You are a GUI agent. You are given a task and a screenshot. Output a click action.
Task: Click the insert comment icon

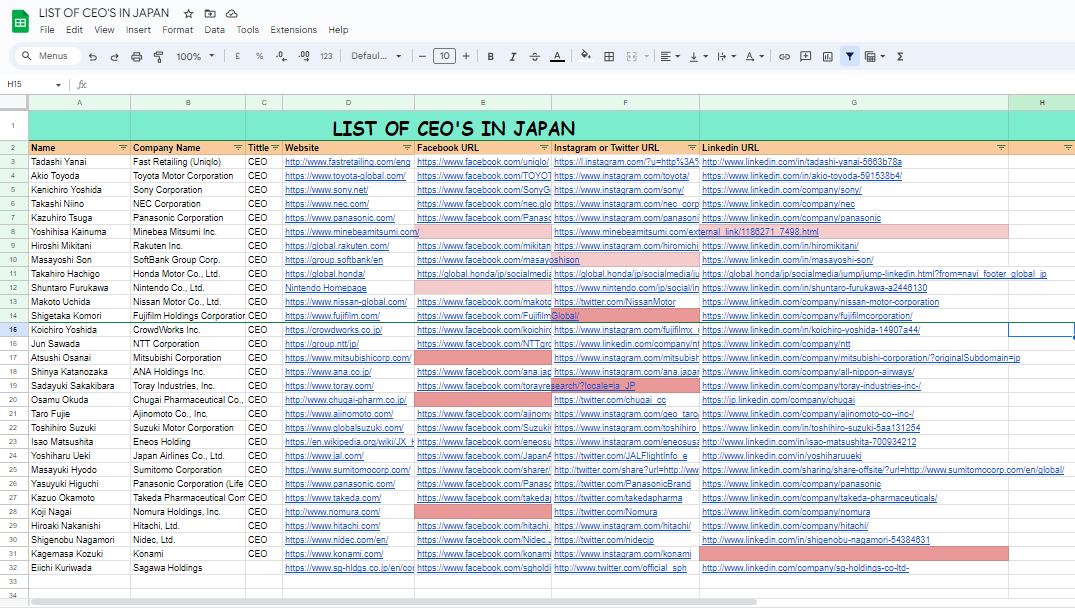point(806,56)
